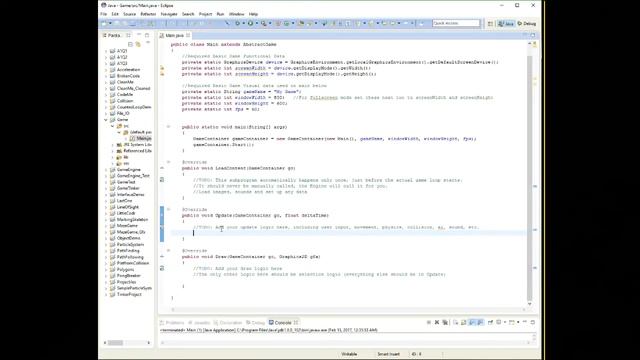Image resolution: width=640 pixels, height=360 pixels.
Task: Click Remove All Terminated Launches icon
Action: [x=445, y=322]
